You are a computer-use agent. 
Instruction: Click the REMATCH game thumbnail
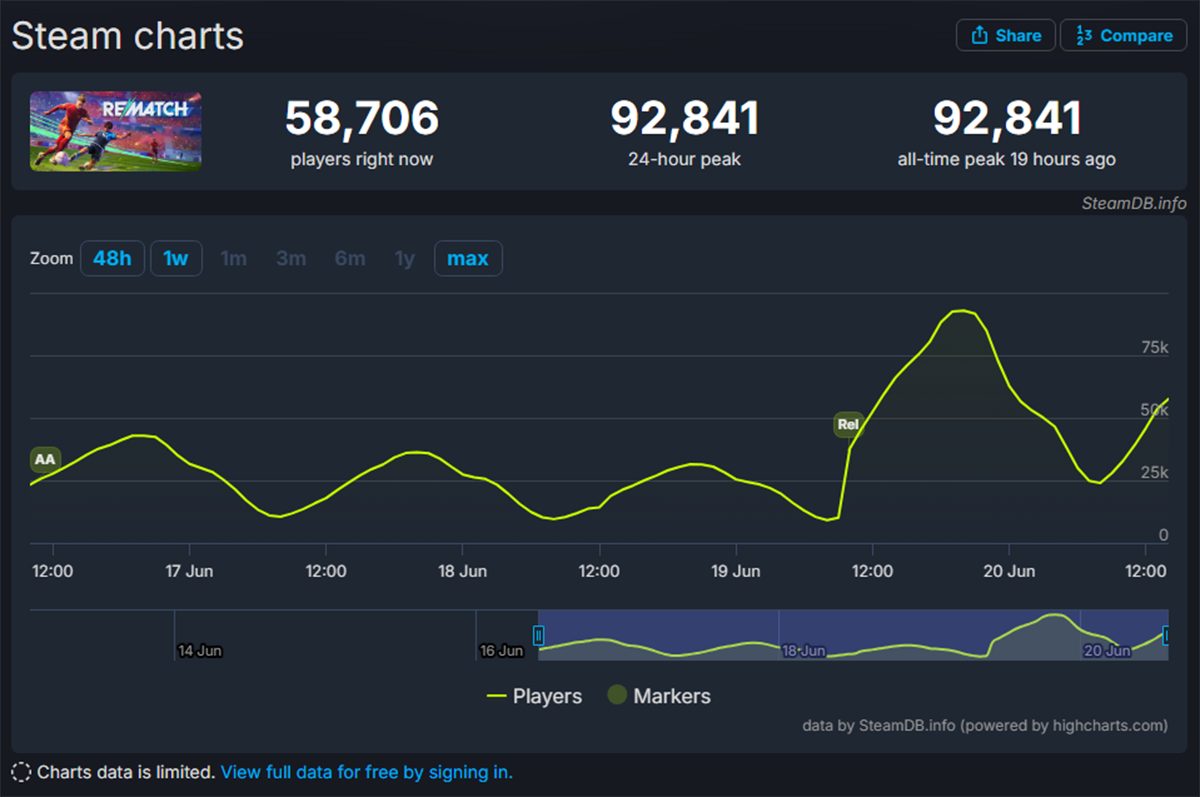(x=115, y=131)
